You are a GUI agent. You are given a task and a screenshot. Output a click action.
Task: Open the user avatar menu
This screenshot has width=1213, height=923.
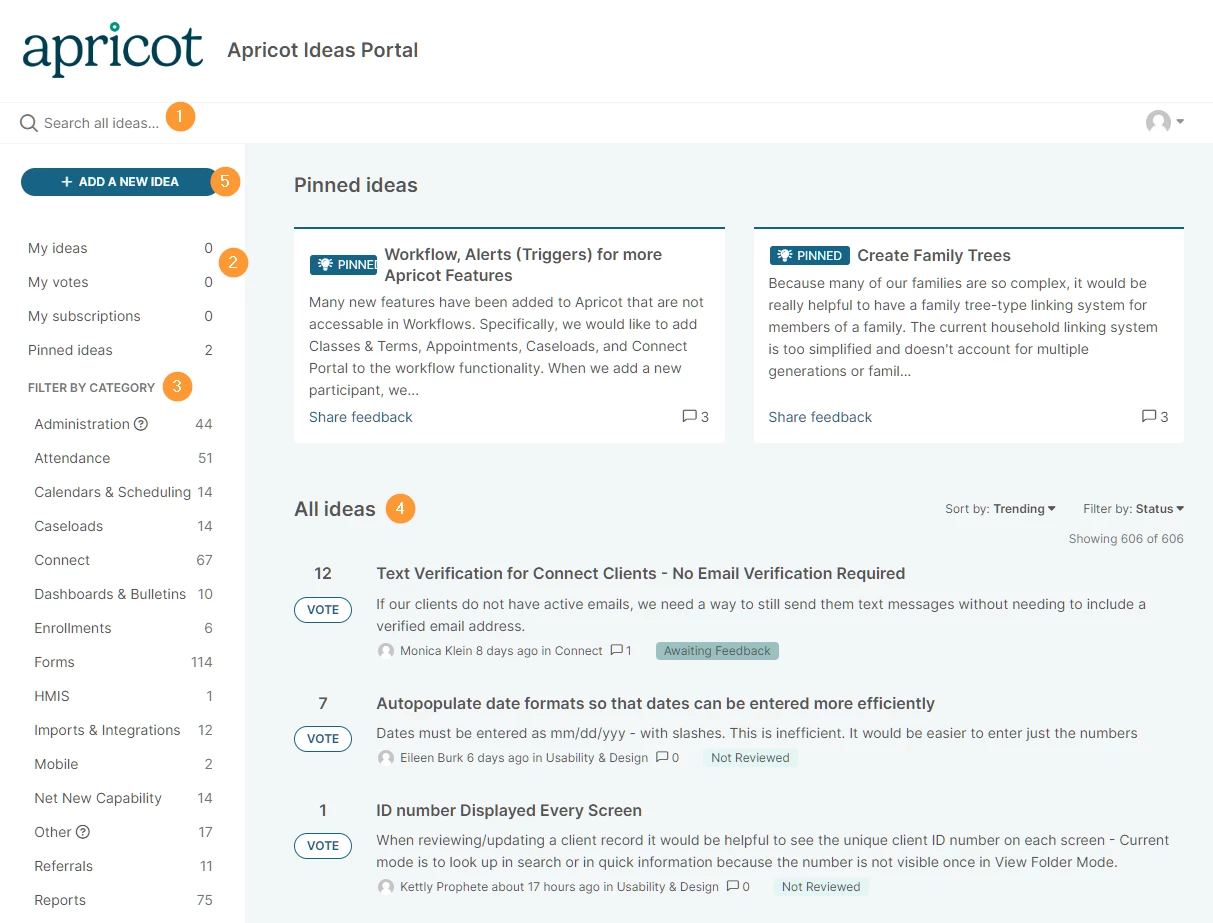(x=1165, y=122)
